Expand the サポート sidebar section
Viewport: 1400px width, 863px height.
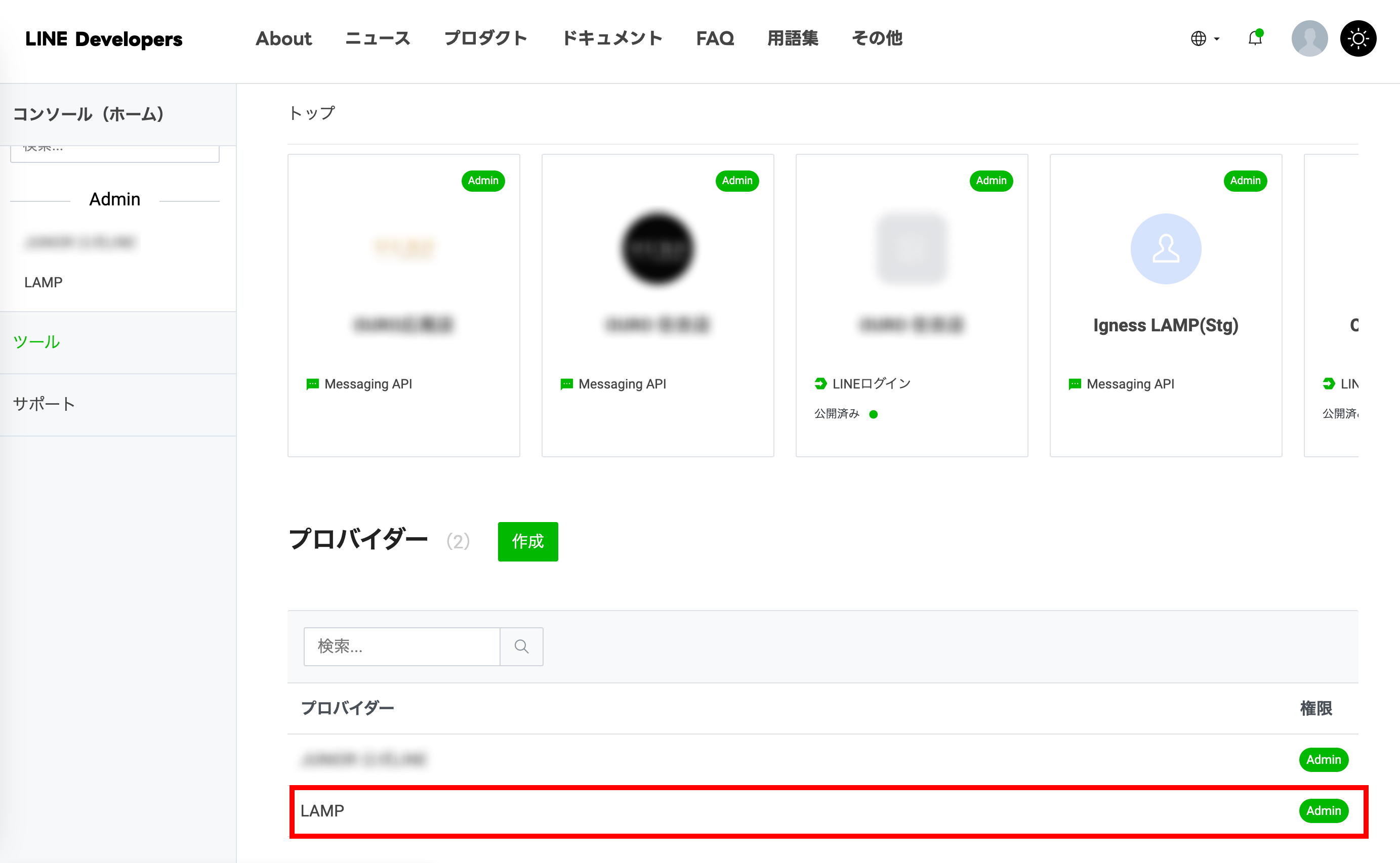coord(44,404)
